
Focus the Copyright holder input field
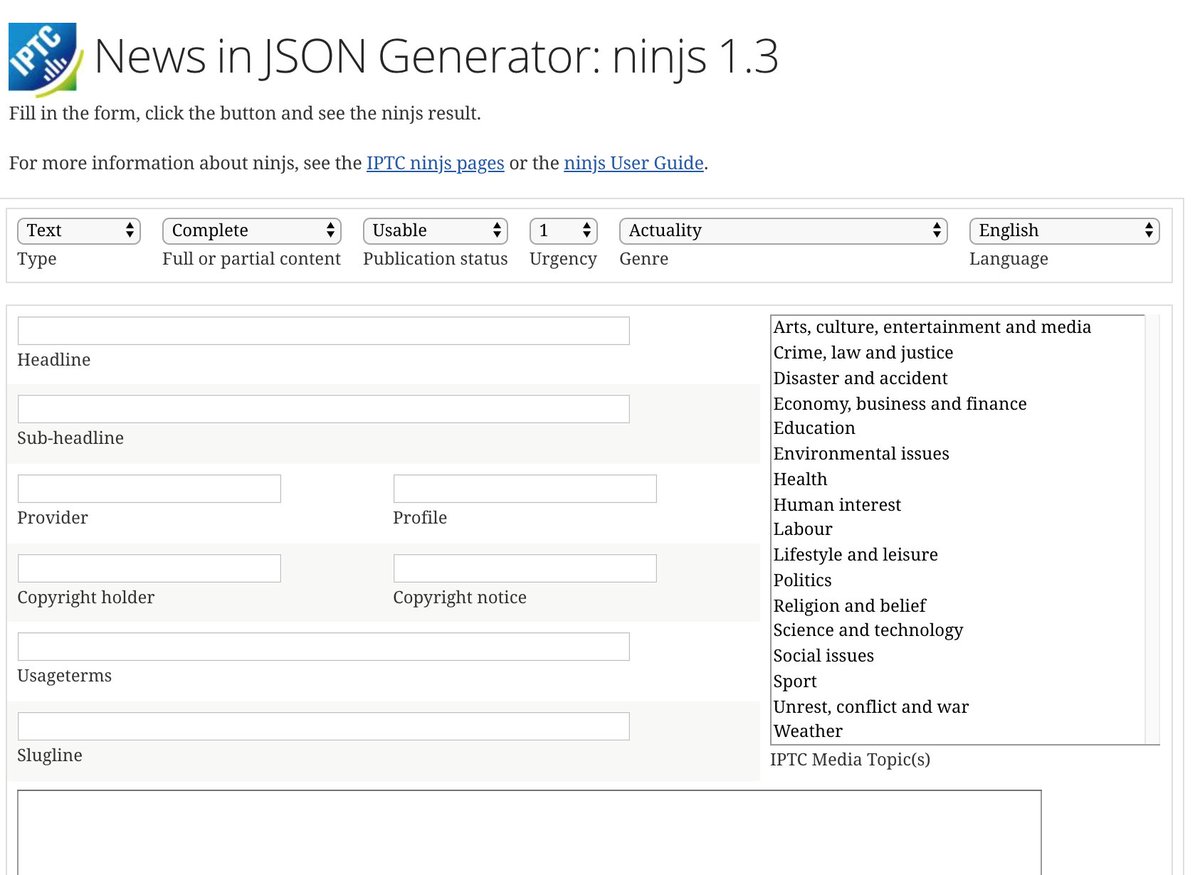149,568
